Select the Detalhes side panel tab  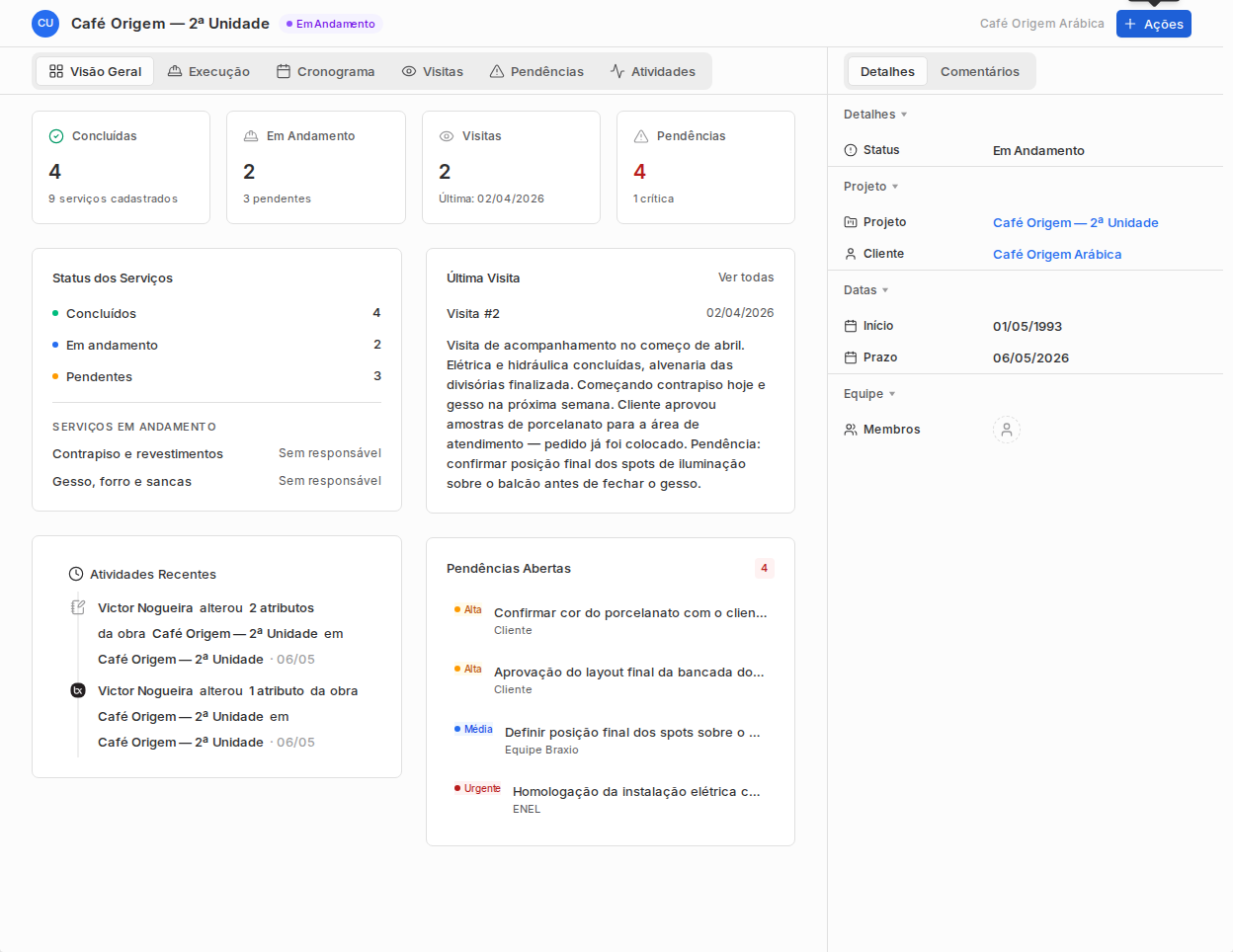[887, 71]
